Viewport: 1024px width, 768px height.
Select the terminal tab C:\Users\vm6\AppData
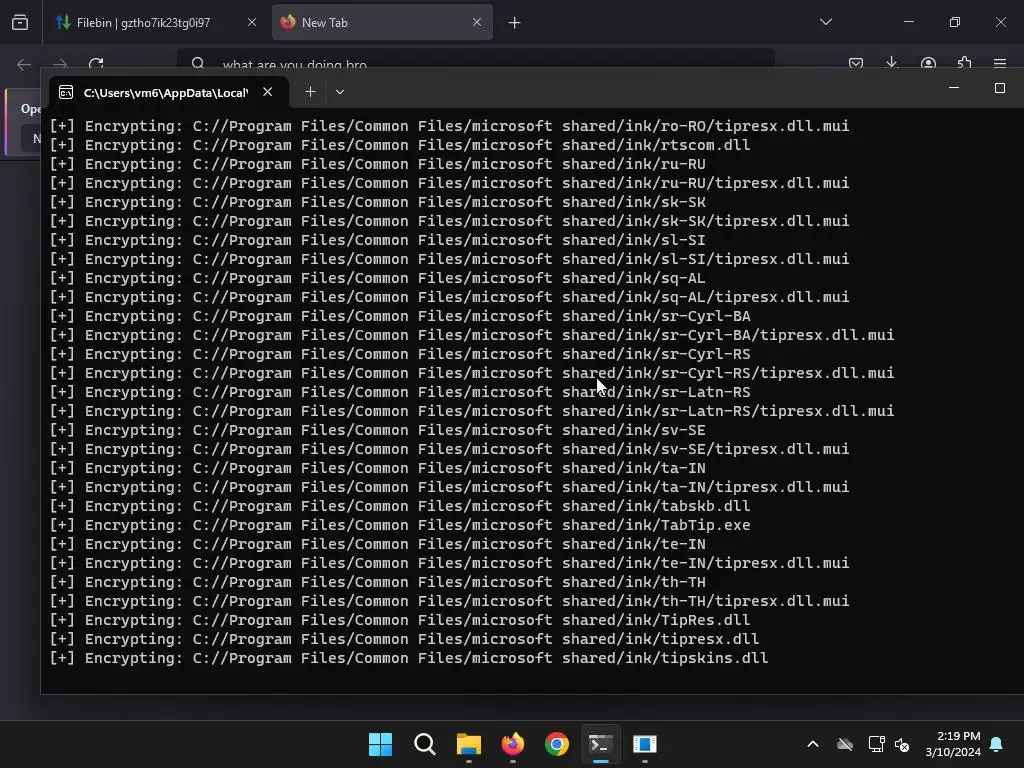pos(167,92)
